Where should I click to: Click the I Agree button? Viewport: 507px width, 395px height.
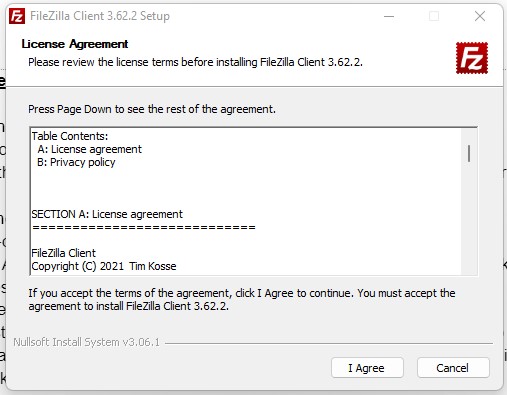pos(367,368)
